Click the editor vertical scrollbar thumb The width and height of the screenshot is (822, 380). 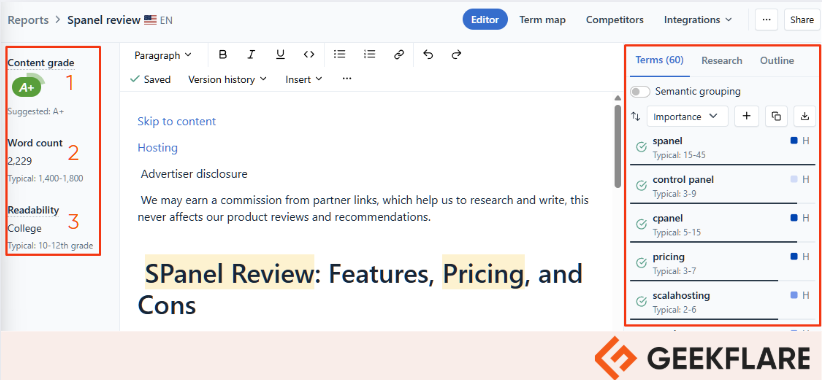618,146
